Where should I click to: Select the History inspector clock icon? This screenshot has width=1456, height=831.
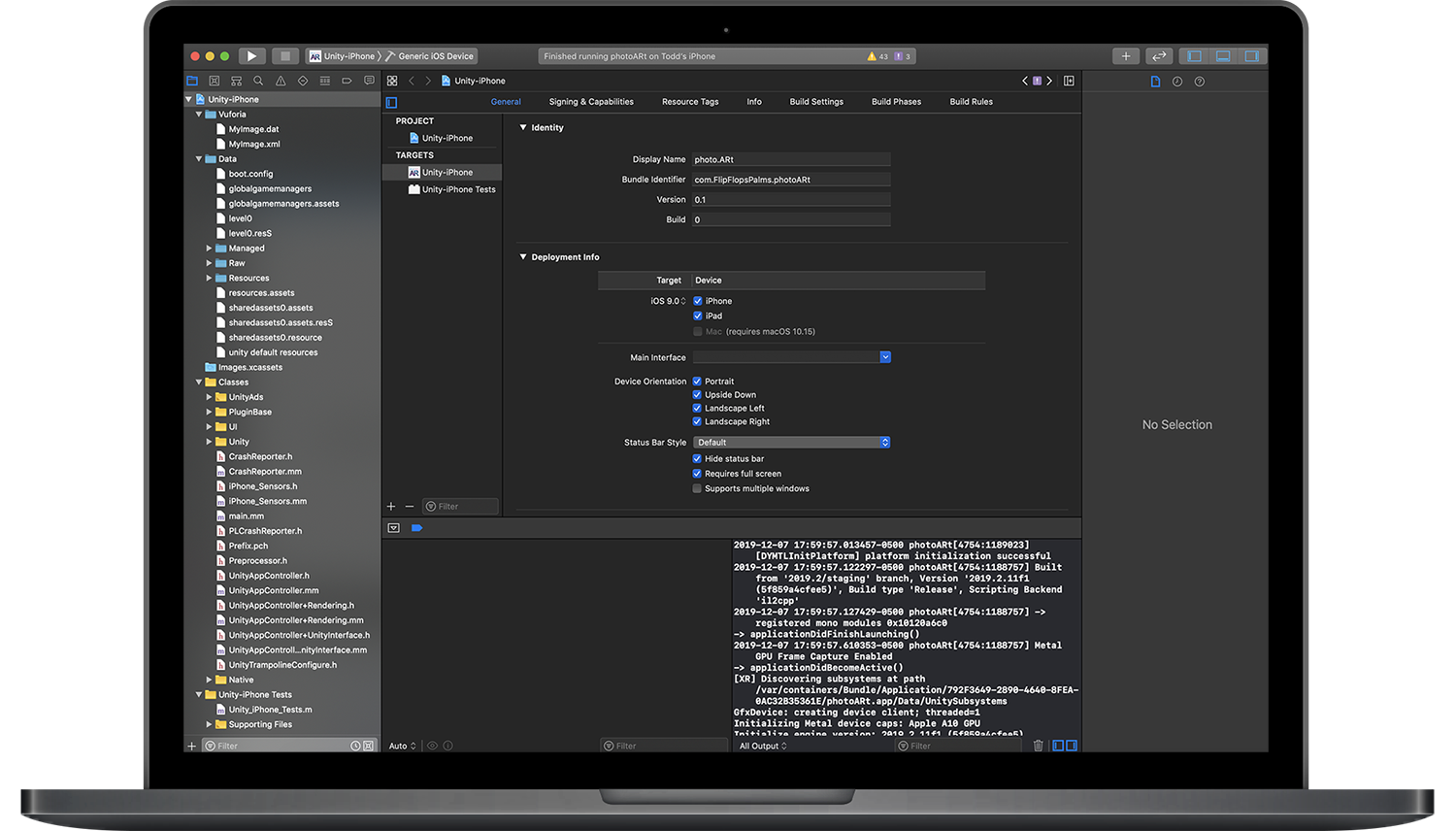[1177, 82]
